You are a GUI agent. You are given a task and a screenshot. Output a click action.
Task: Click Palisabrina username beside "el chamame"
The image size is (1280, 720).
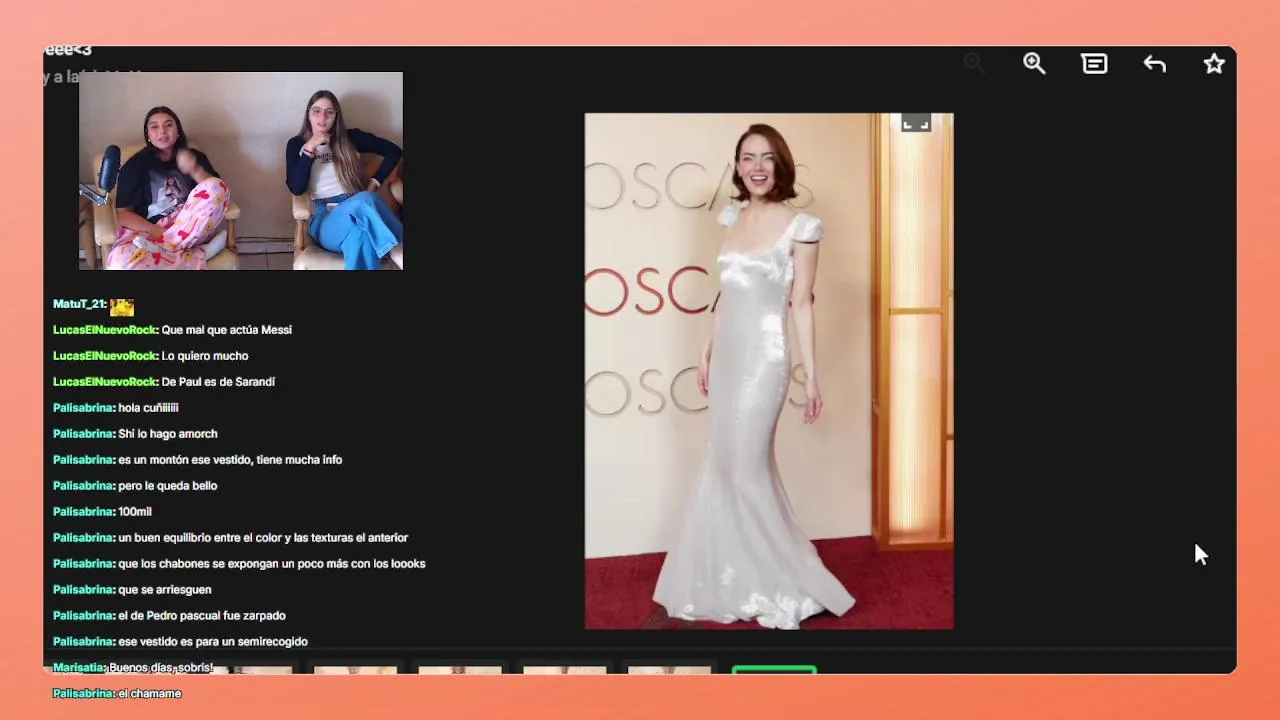click(84, 694)
